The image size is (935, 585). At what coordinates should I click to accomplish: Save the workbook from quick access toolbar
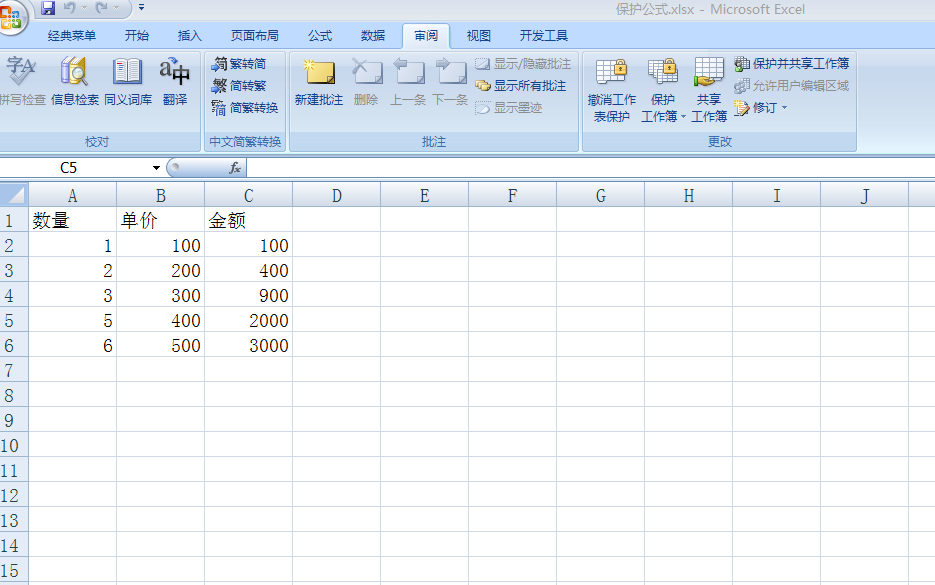pos(48,8)
